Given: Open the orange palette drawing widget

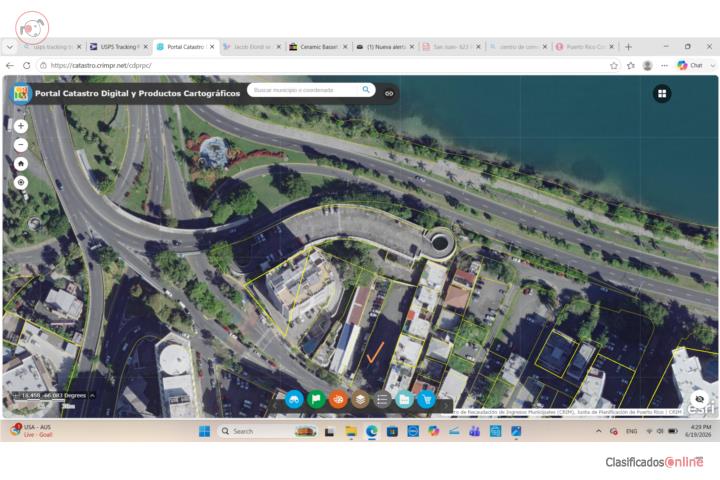Looking at the screenshot, I should pyautogui.click(x=338, y=400).
